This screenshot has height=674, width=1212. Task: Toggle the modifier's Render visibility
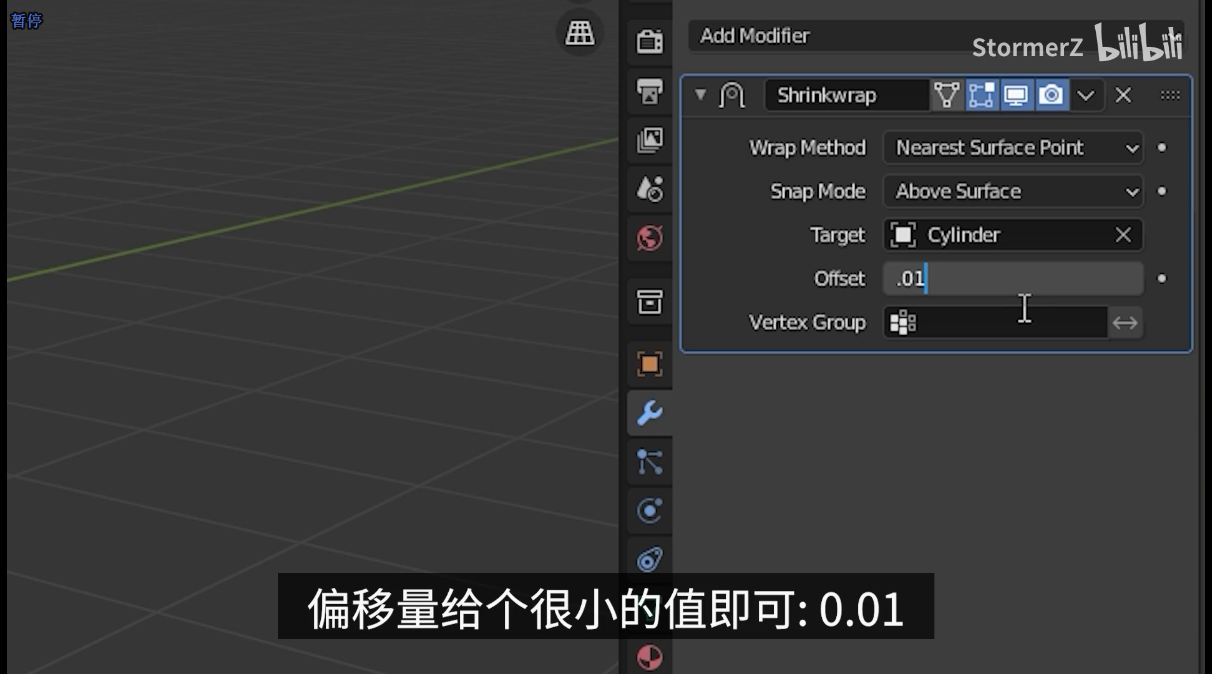(1051, 95)
